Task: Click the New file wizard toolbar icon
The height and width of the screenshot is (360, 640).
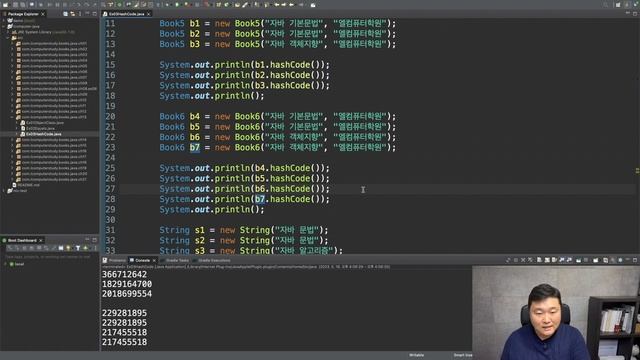Action: click(x=5, y=4)
